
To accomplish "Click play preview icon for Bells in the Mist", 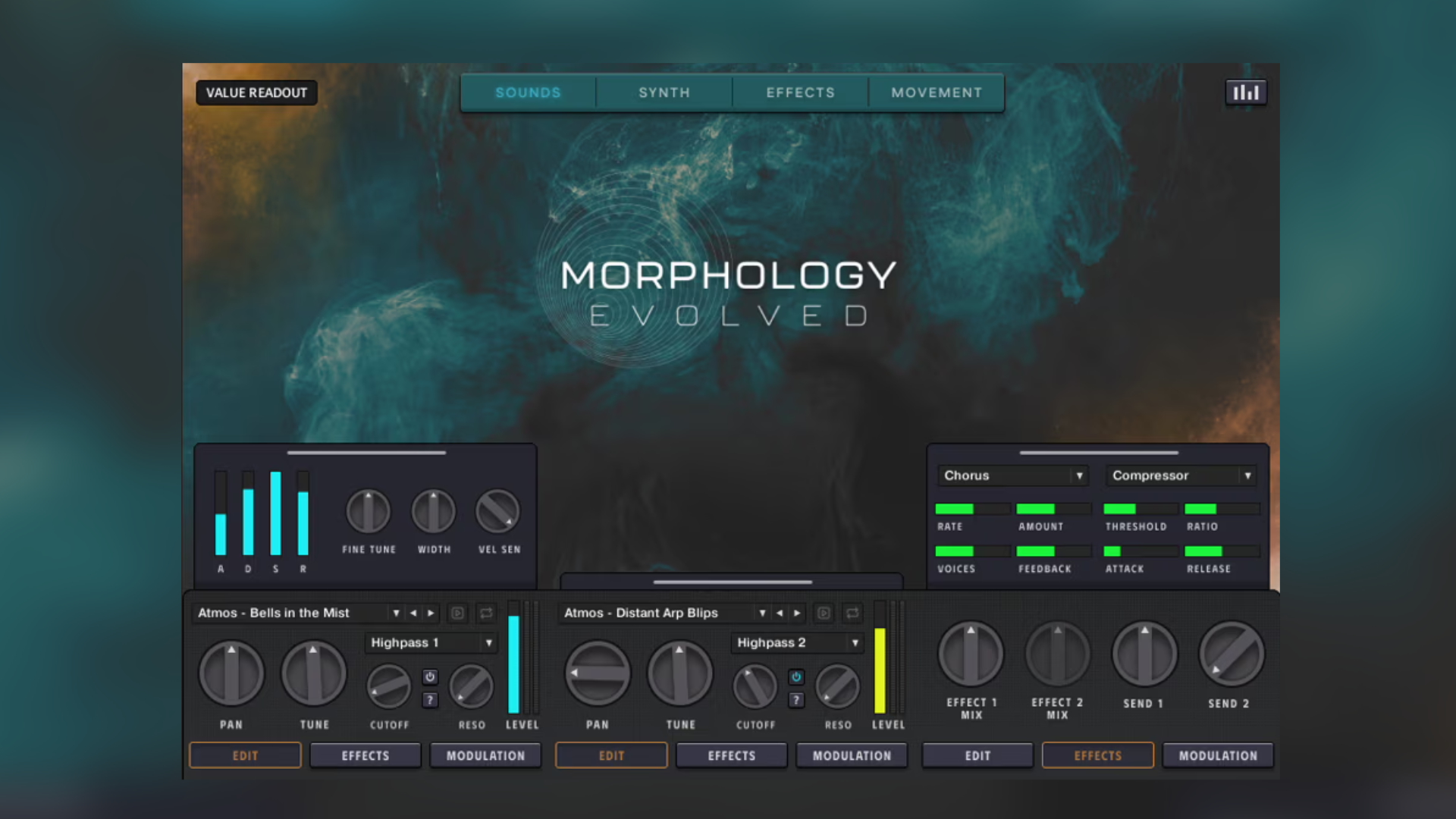I will [457, 613].
